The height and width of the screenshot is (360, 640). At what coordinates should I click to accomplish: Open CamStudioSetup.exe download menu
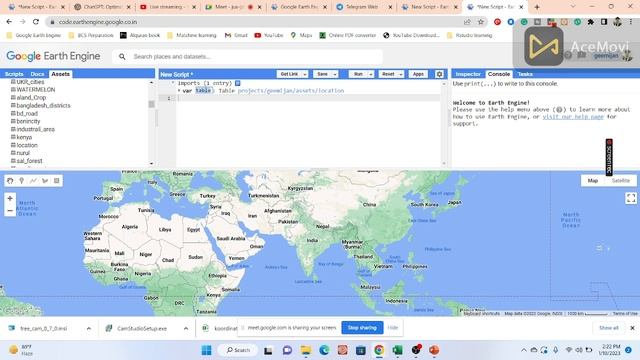pos(186,328)
